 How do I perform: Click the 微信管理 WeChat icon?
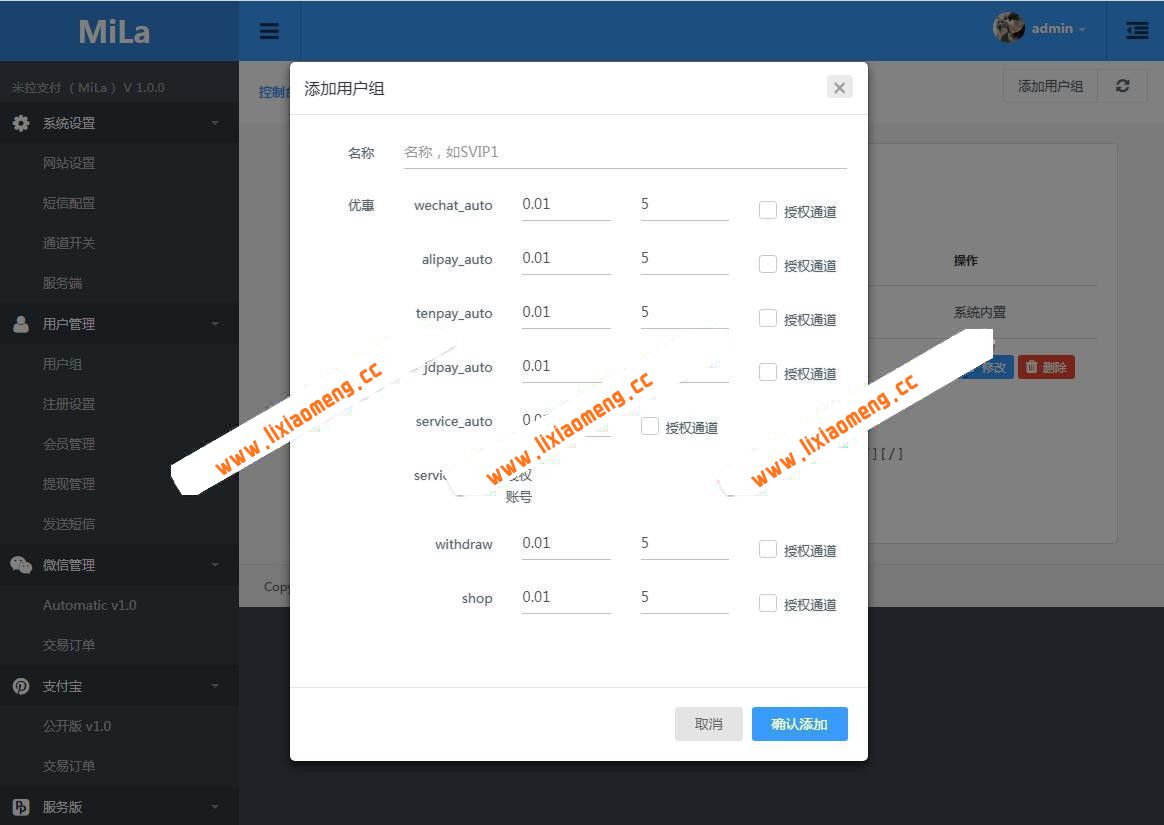pyautogui.click(x=22, y=564)
